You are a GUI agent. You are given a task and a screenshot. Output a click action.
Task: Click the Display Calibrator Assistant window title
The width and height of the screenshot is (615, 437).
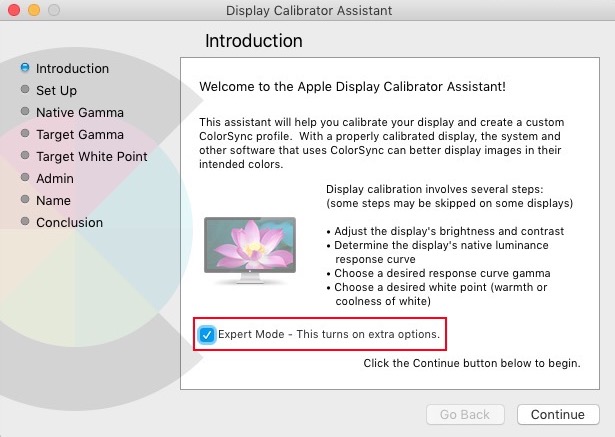309,11
